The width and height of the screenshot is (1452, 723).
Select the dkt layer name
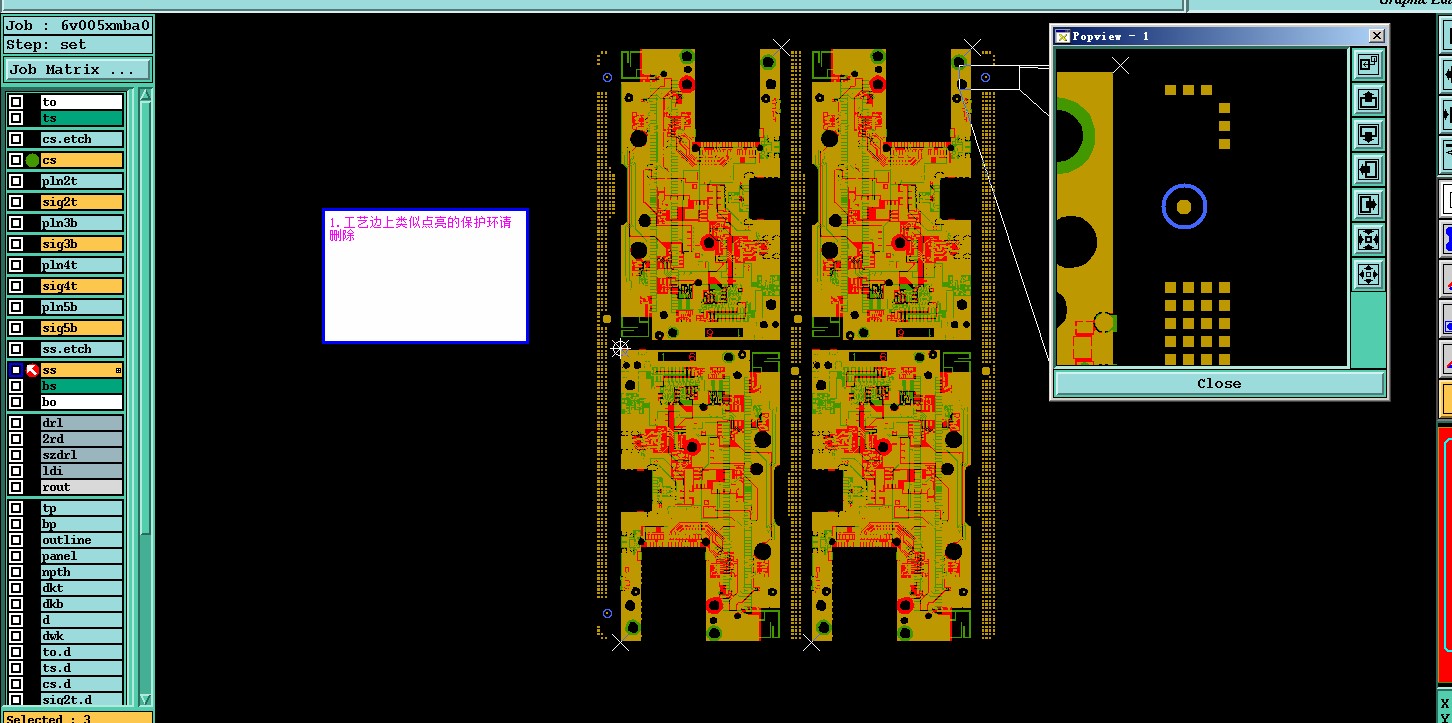click(x=81, y=588)
